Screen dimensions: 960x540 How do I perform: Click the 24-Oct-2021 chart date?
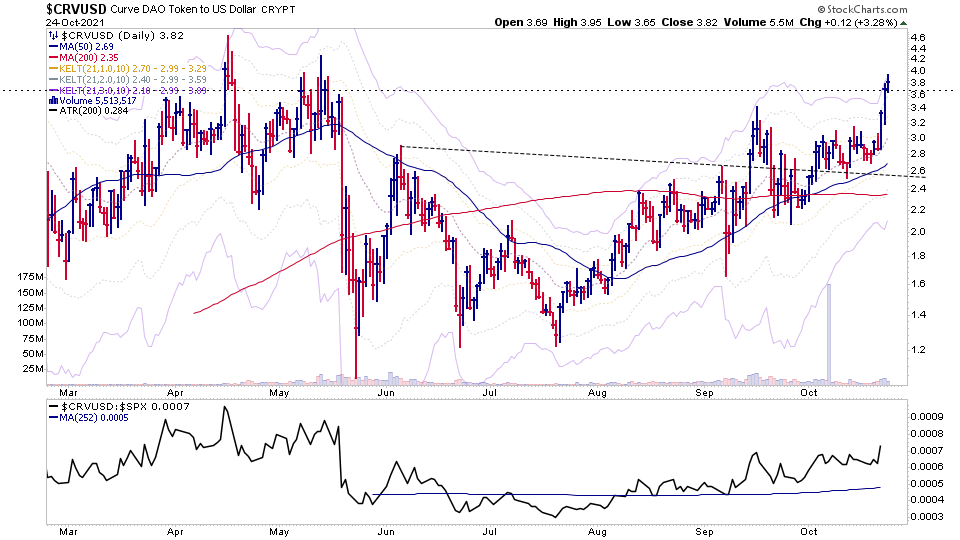75,23
